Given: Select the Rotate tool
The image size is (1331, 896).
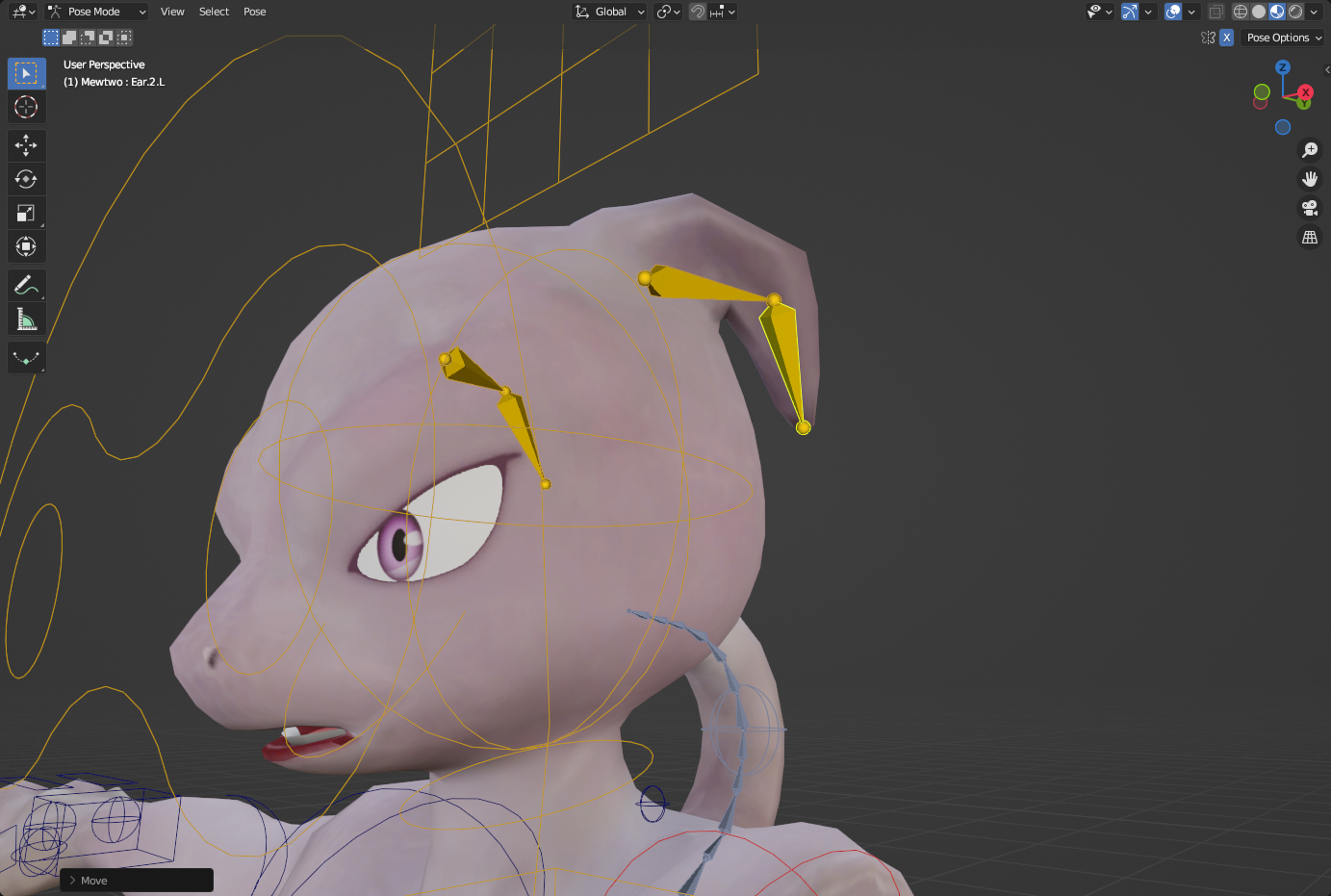Looking at the screenshot, I should point(26,179).
